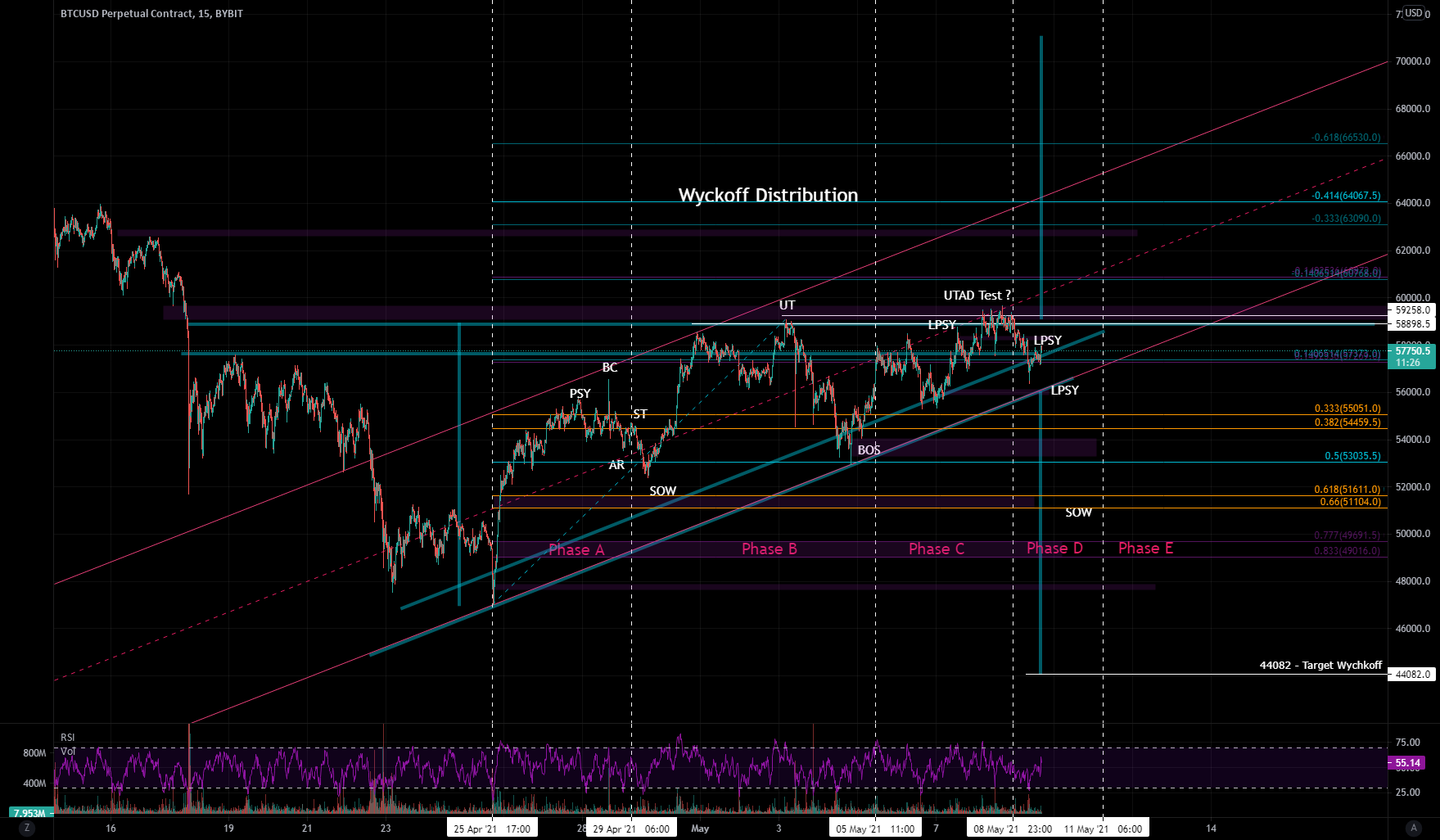Click the AR annotation
The width and height of the screenshot is (1440, 840).
pos(616,465)
